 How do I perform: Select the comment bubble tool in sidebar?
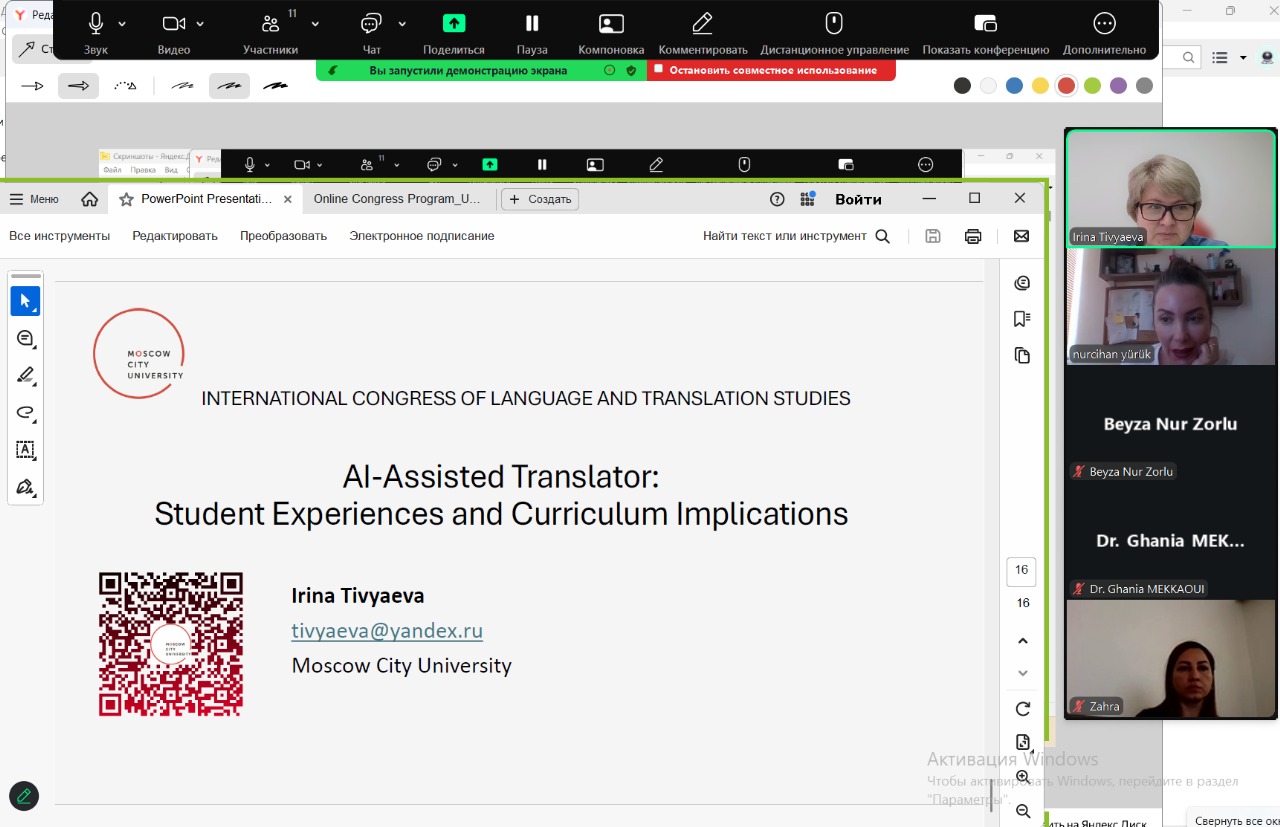26,339
